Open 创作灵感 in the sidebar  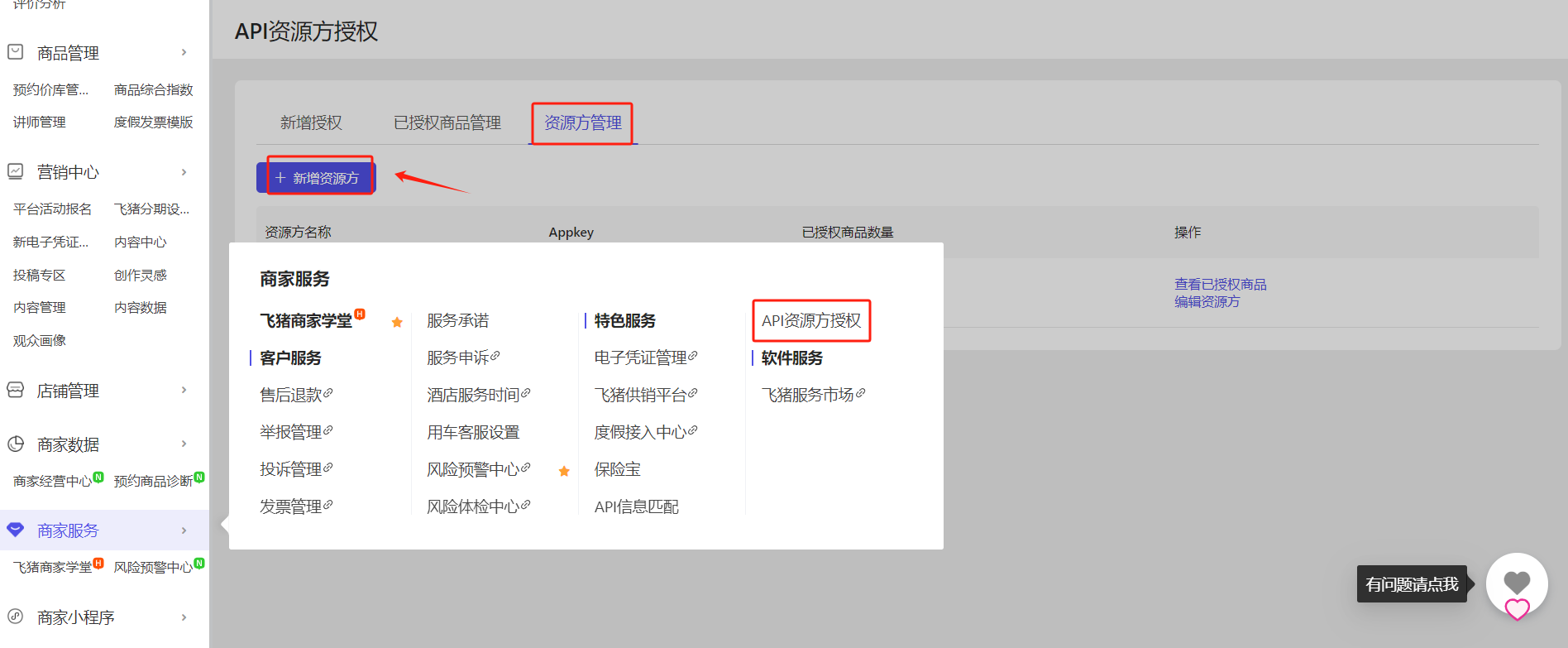pyautogui.click(x=141, y=275)
